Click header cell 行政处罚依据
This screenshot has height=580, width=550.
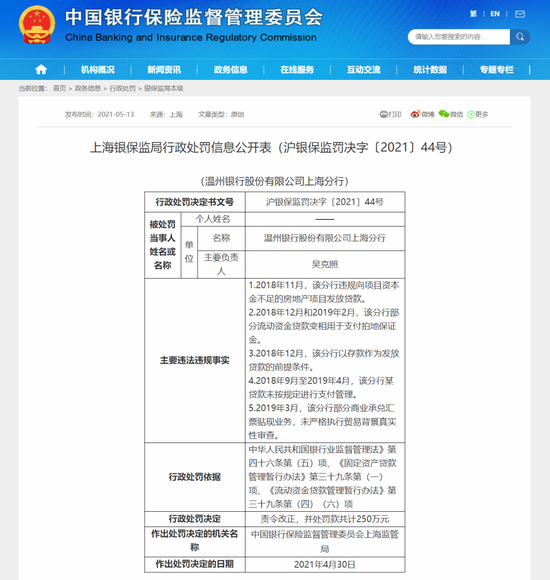195,477
